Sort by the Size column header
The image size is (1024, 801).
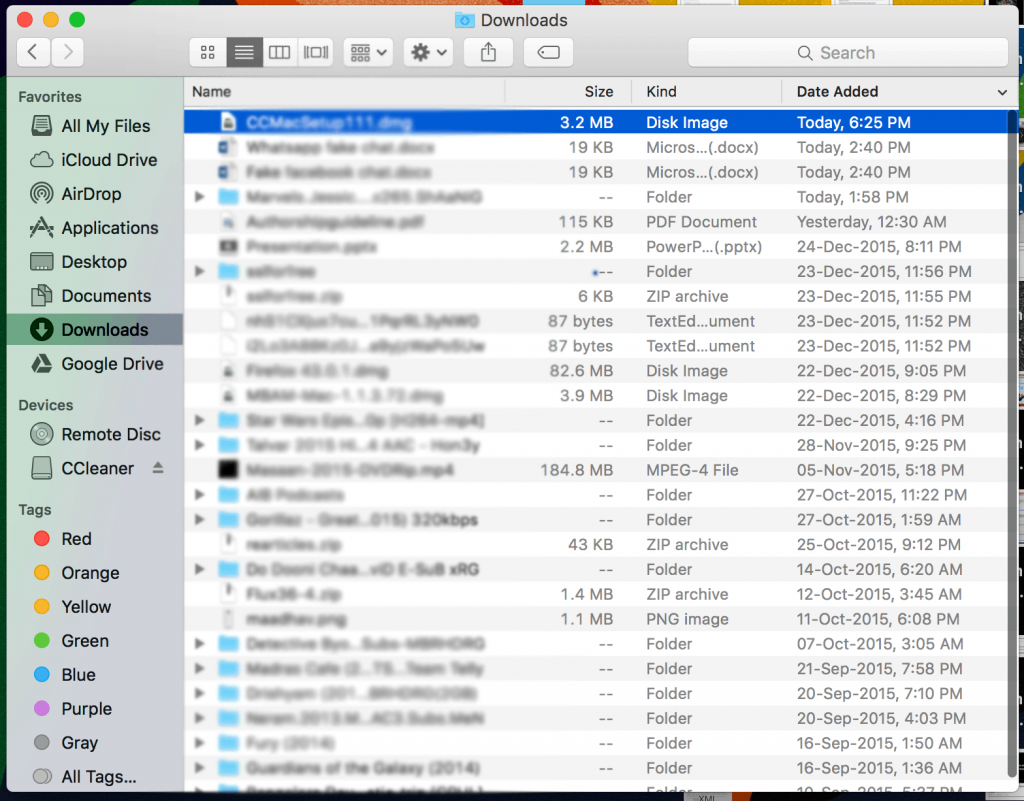pyautogui.click(x=568, y=92)
